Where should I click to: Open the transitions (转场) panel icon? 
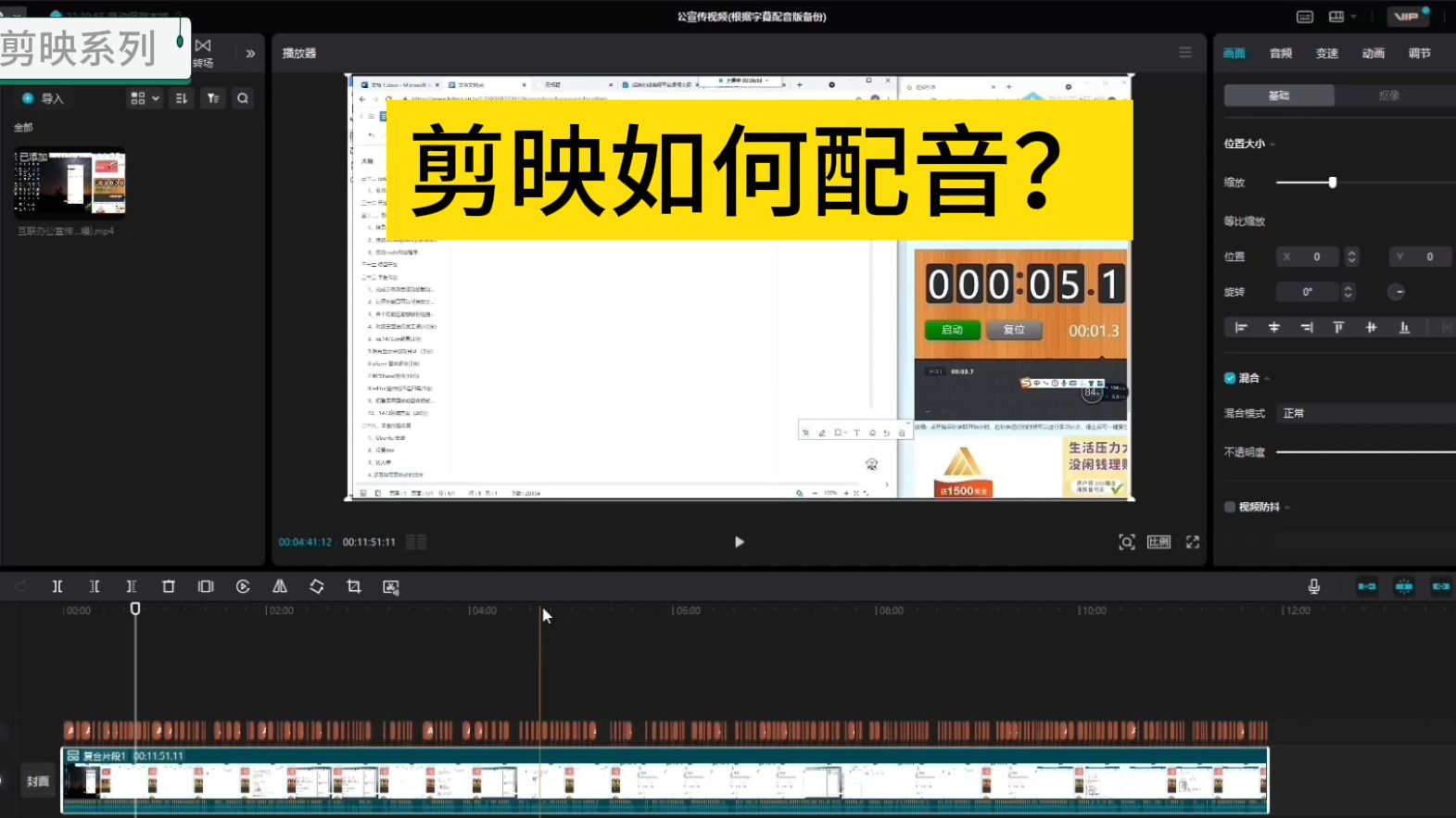point(203,53)
